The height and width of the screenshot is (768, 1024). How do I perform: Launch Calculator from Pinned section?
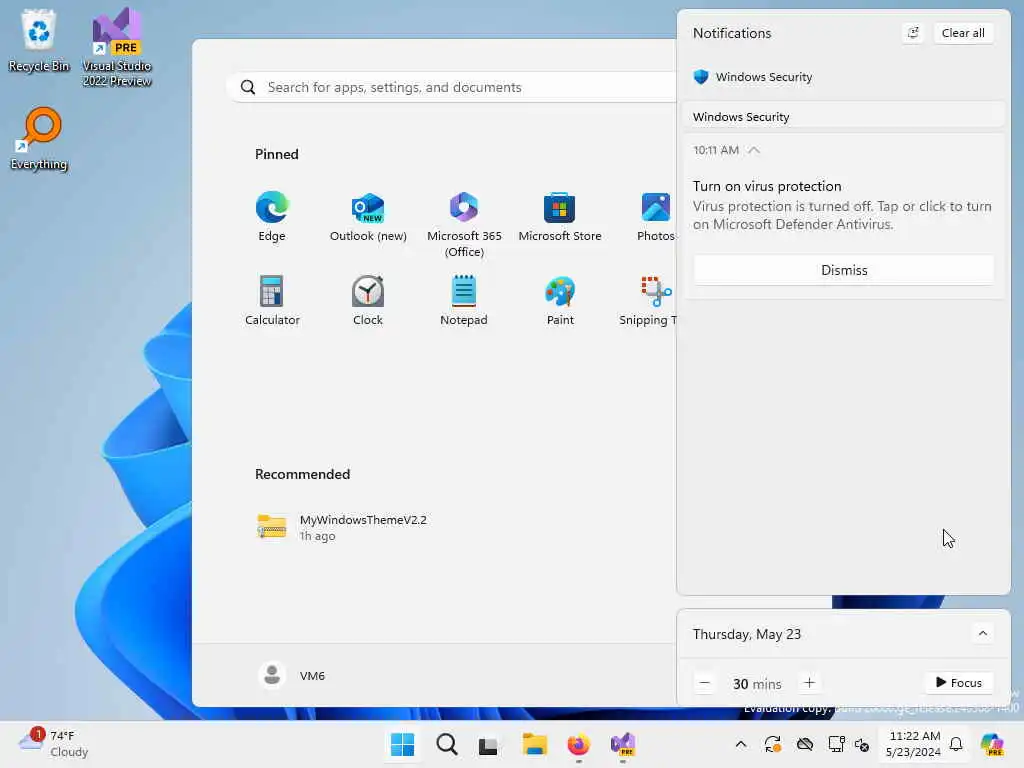pyautogui.click(x=272, y=301)
